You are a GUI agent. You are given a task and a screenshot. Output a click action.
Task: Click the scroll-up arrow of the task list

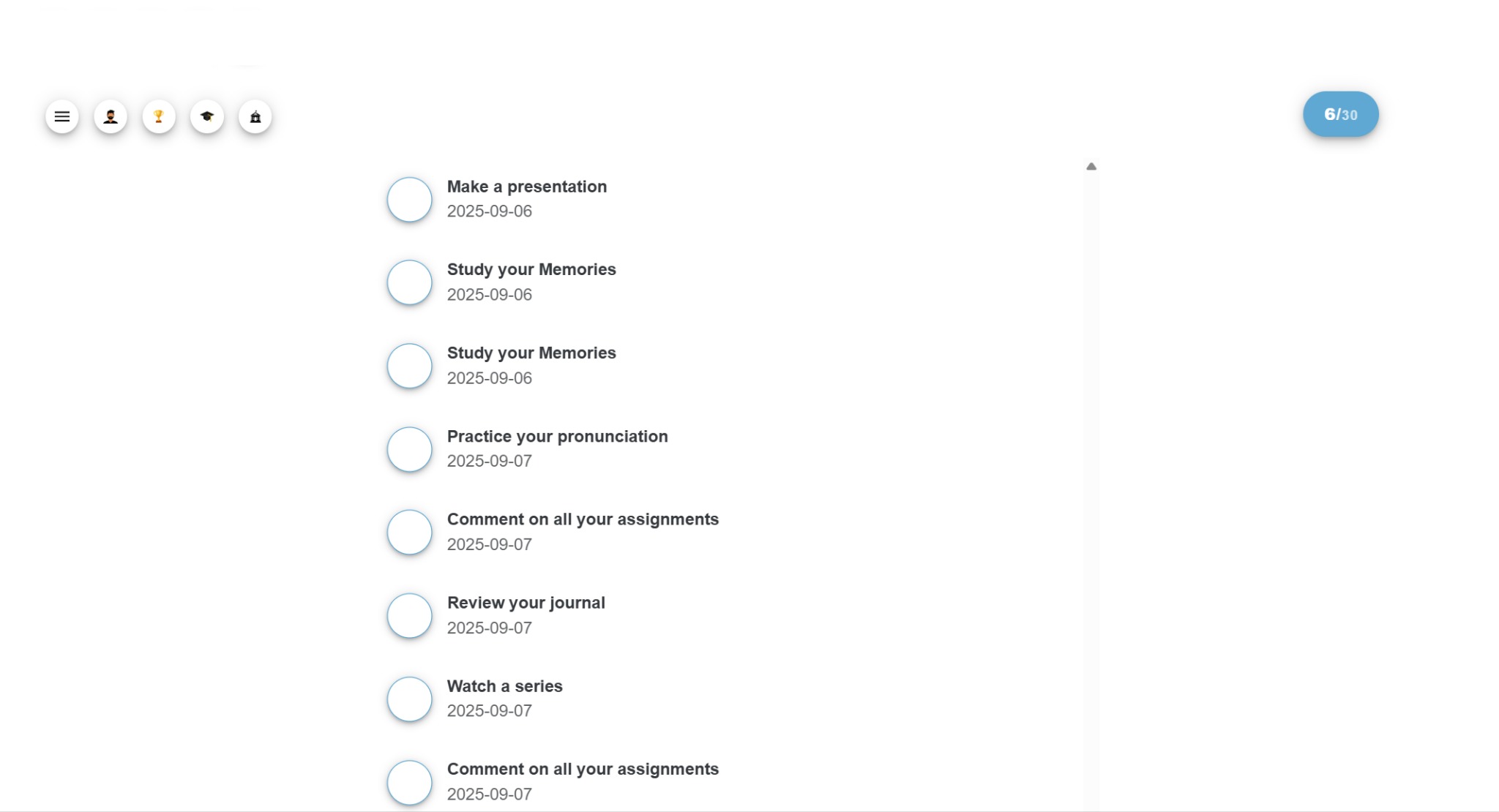coord(1091,167)
